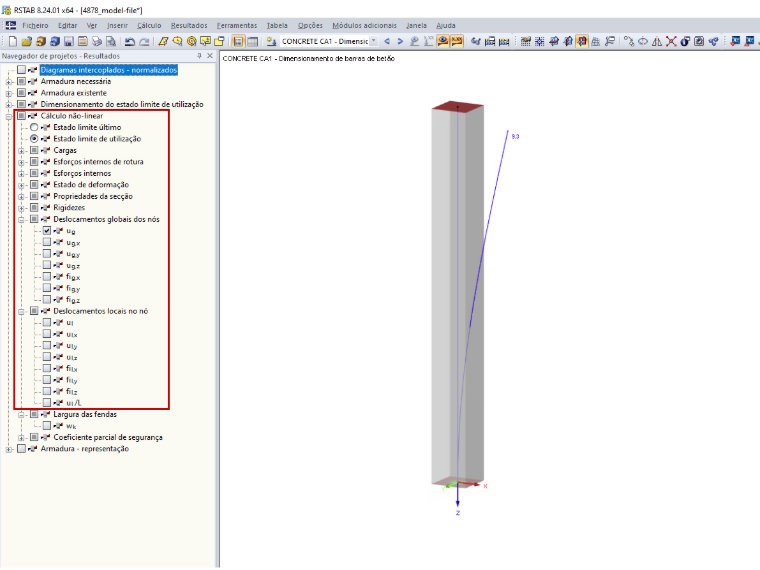Viewport: 760px width, 570px height.
Task: Open the Módulos adicionais menu
Action: [x=364, y=25]
